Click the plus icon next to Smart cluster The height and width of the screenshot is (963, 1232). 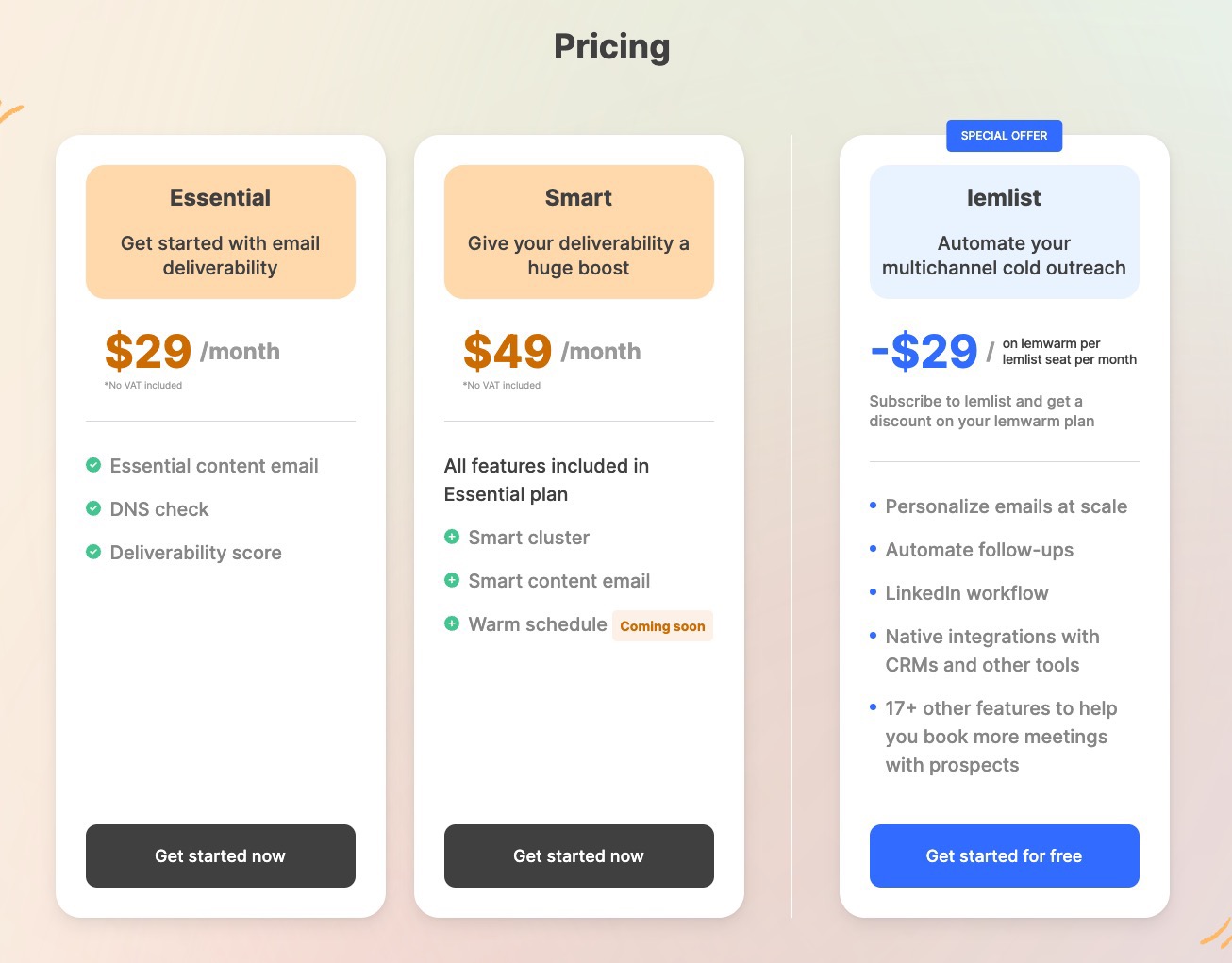(452, 537)
